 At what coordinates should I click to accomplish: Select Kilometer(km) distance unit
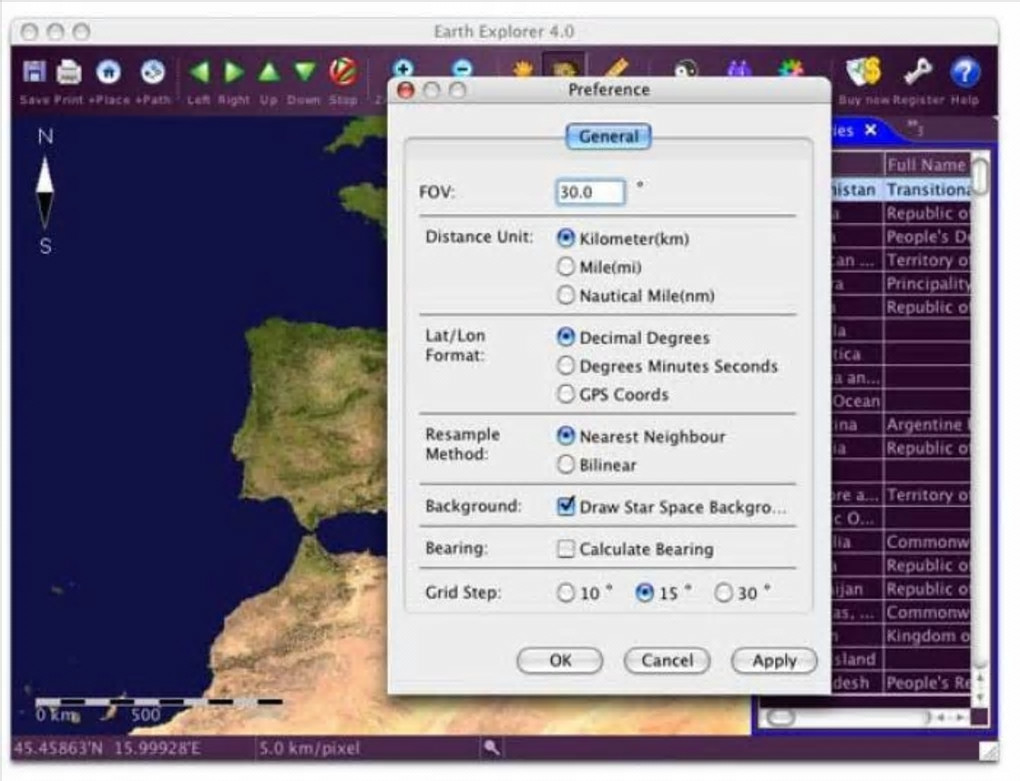click(566, 238)
